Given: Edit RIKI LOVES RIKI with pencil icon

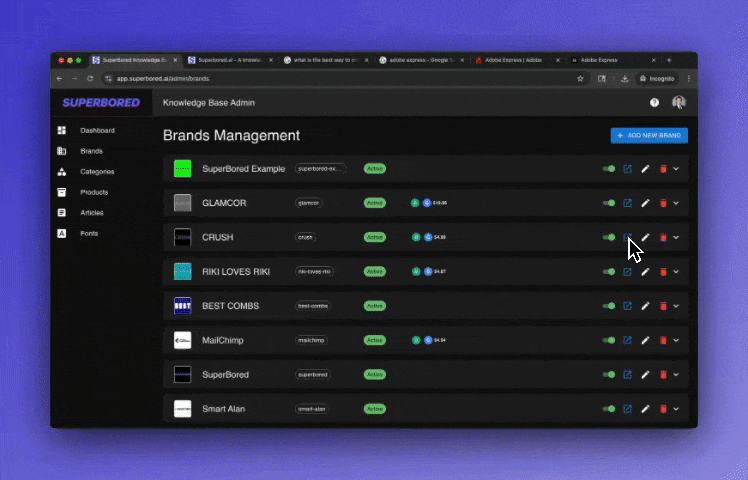Looking at the screenshot, I should pos(645,272).
